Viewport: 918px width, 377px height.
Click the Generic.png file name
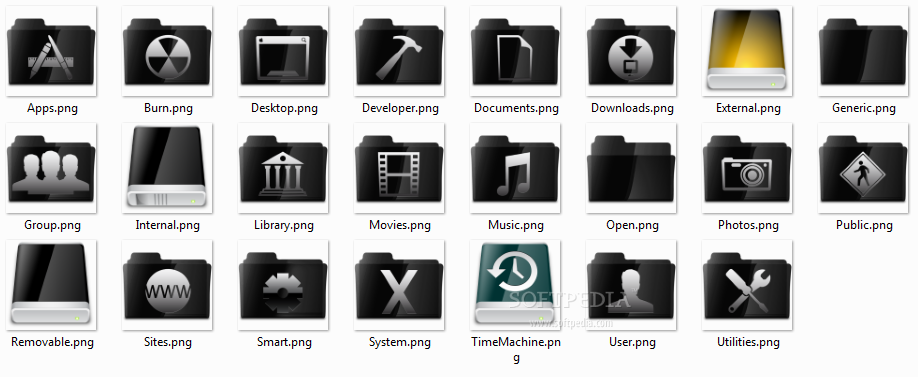(864, 108)
